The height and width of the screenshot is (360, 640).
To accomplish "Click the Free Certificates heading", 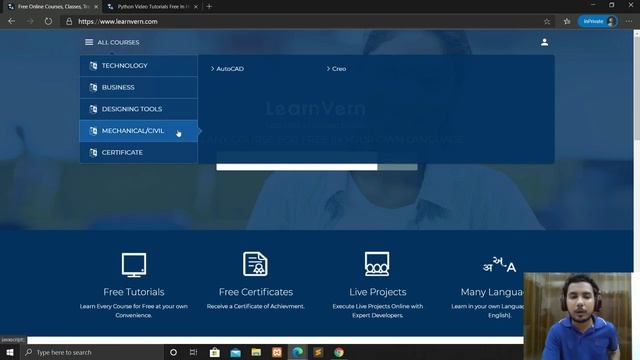I will tap(256, 292).
